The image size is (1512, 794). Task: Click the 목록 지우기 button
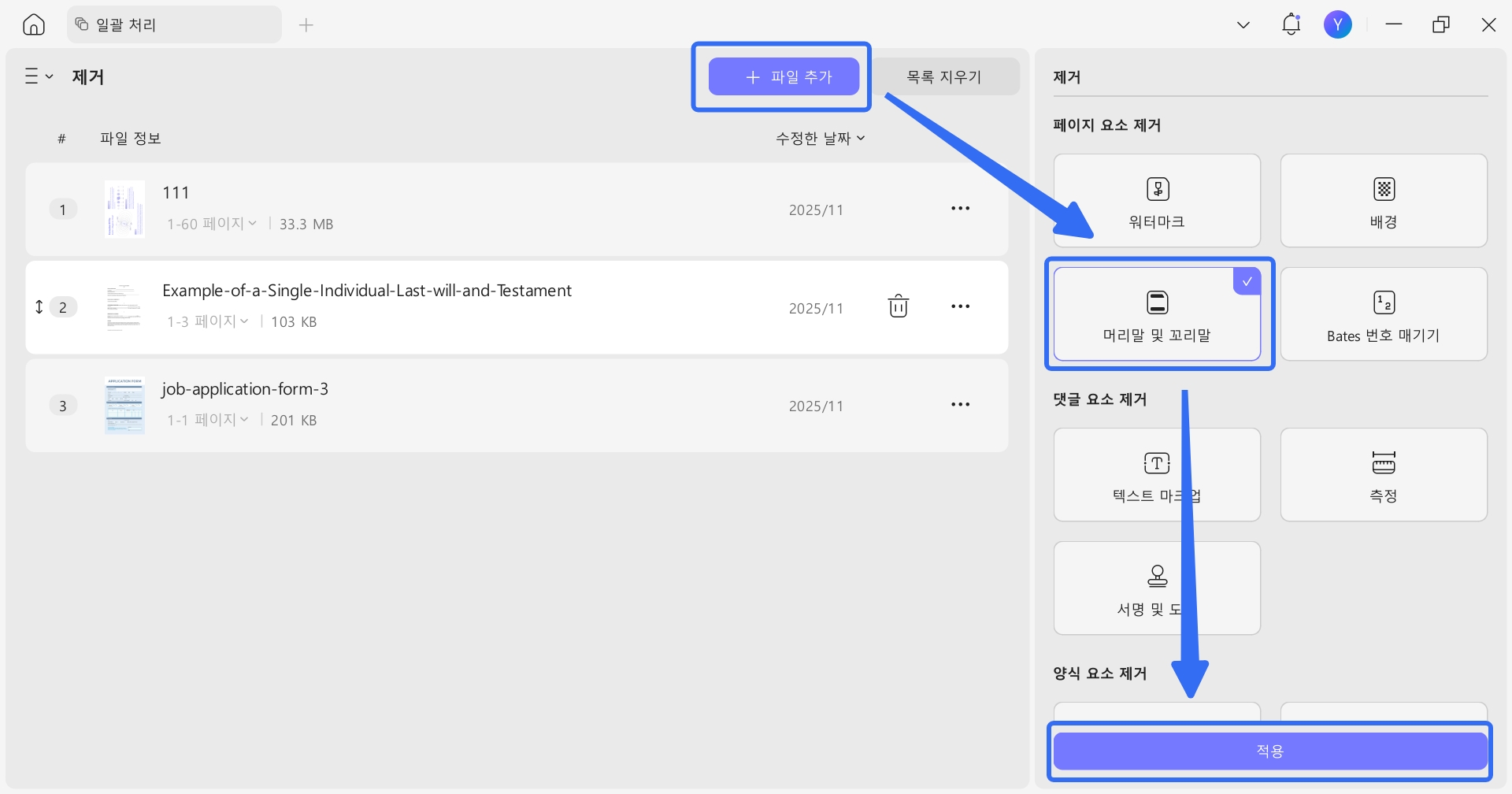pos(944,76)
